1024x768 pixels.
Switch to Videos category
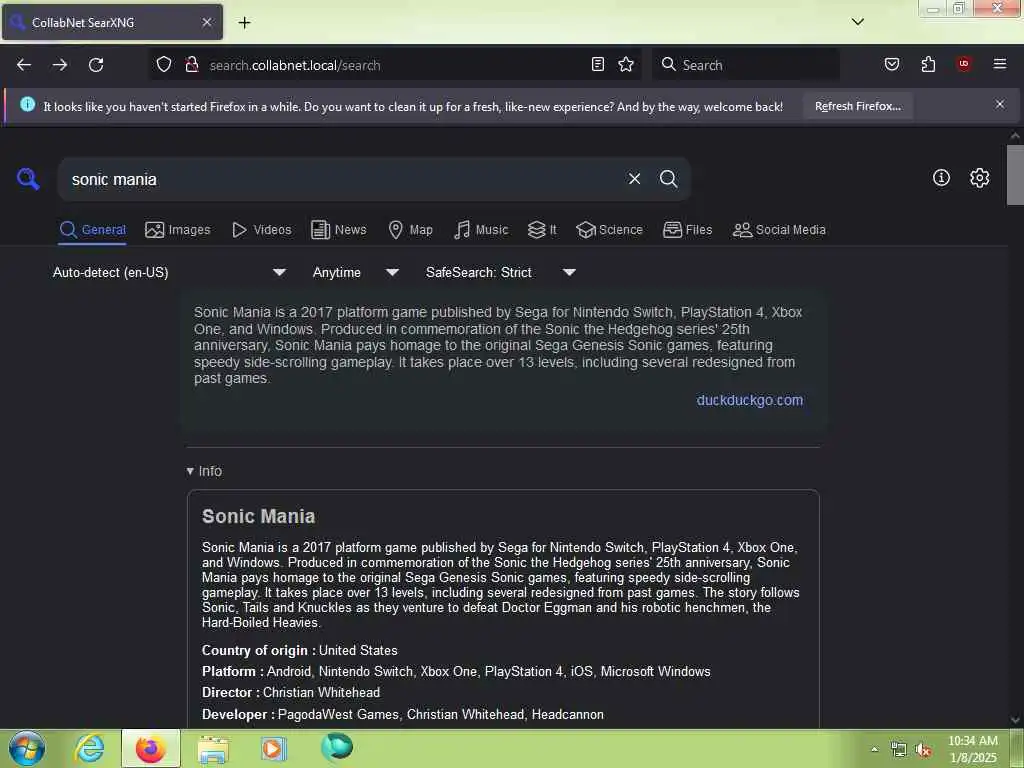pyautogui.click(x=261, y=230)
